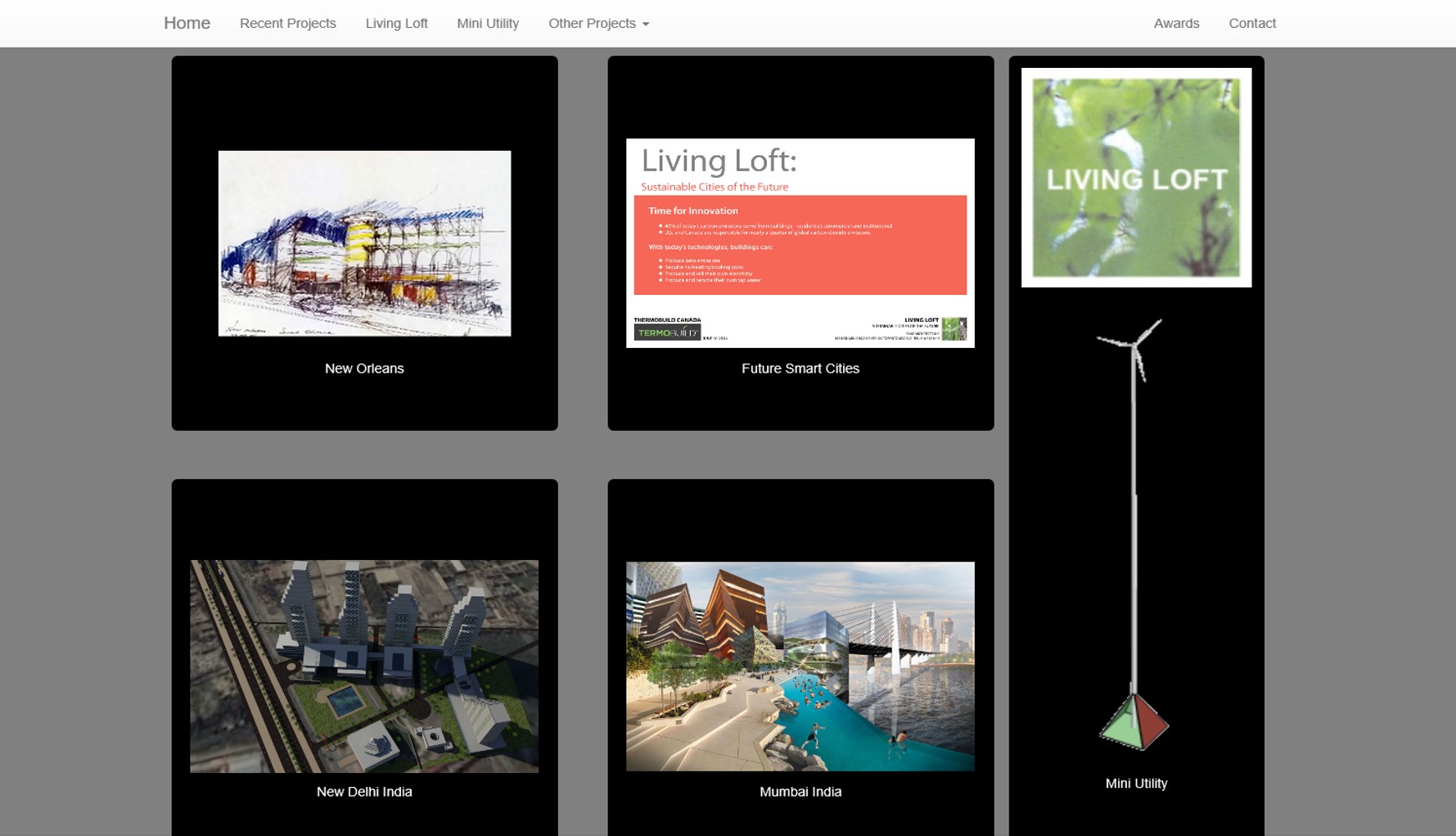Navigate to the Home menu item
The height and width of the screenshot is (836, 1456).
(187, 23)
